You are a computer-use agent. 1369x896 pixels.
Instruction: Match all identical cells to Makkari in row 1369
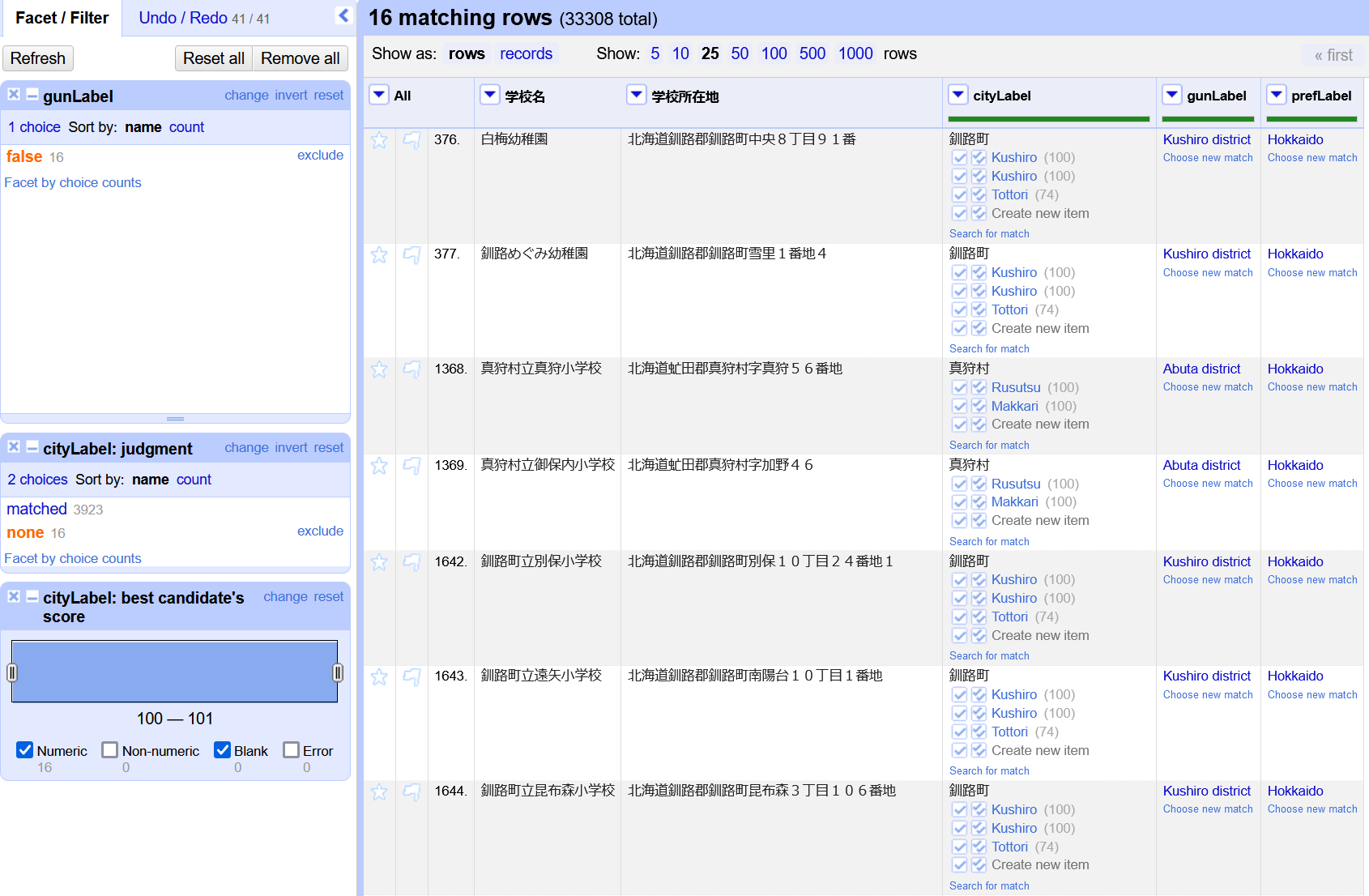979,502
